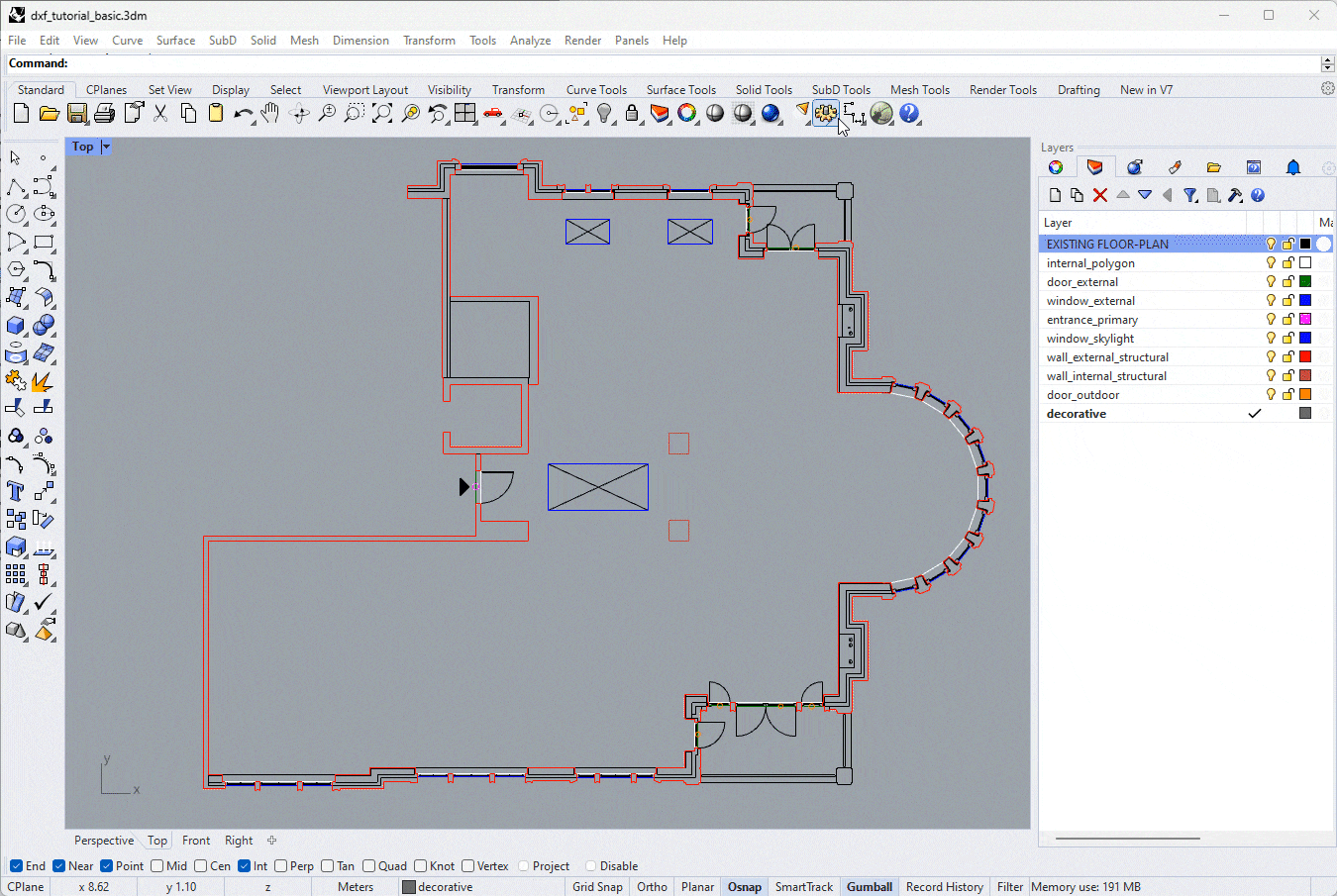
Task: Switch to the Perspective viewport tab
Action: pos(104,841)
